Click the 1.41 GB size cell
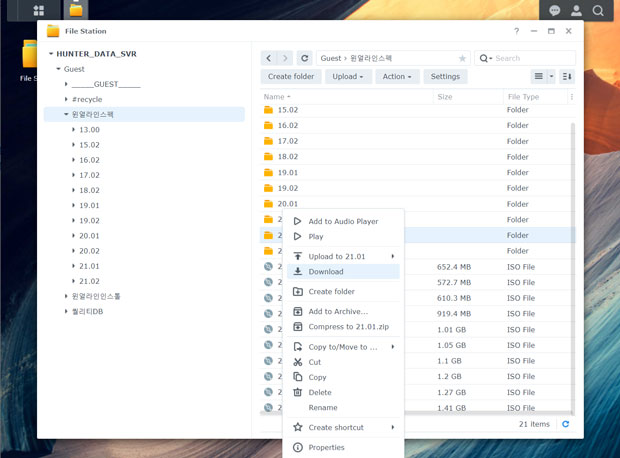The width and height of the screenshot is (620, 458). [x=452, y=408]
